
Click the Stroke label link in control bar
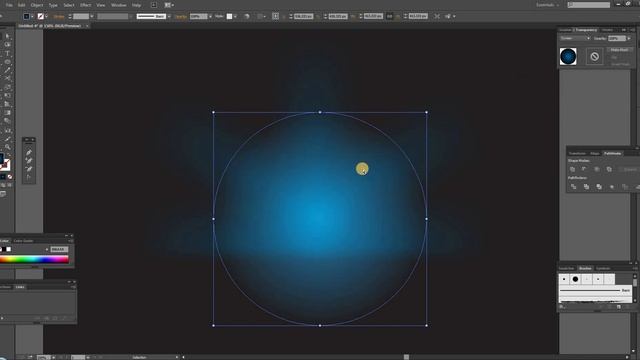[59, 16]
